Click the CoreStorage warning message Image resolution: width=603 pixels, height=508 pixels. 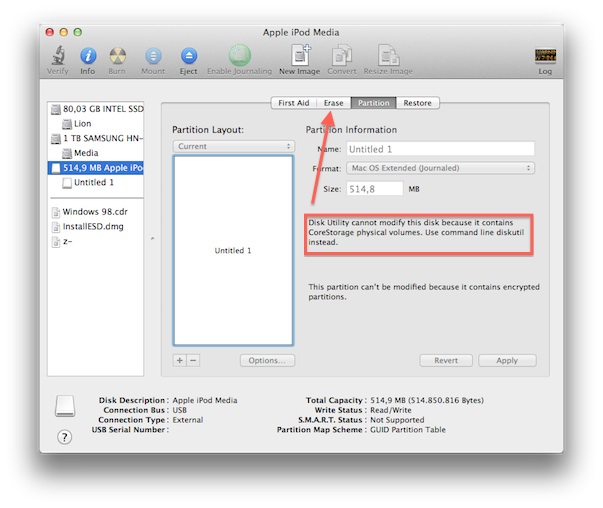coord(416,233)
